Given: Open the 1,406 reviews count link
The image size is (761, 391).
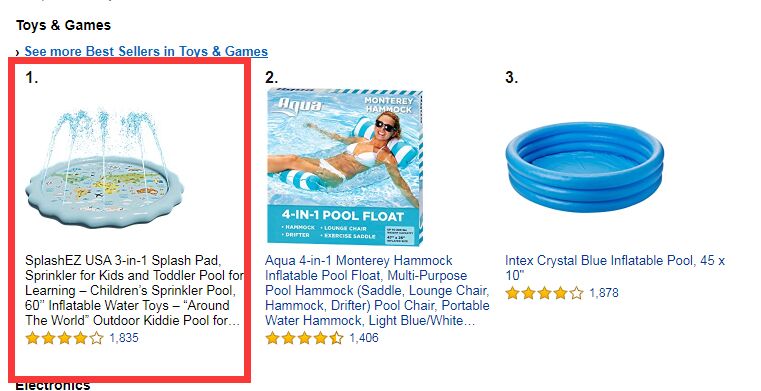Looking at the screenshot, I should pyautogui.click(x=364, y=338).
